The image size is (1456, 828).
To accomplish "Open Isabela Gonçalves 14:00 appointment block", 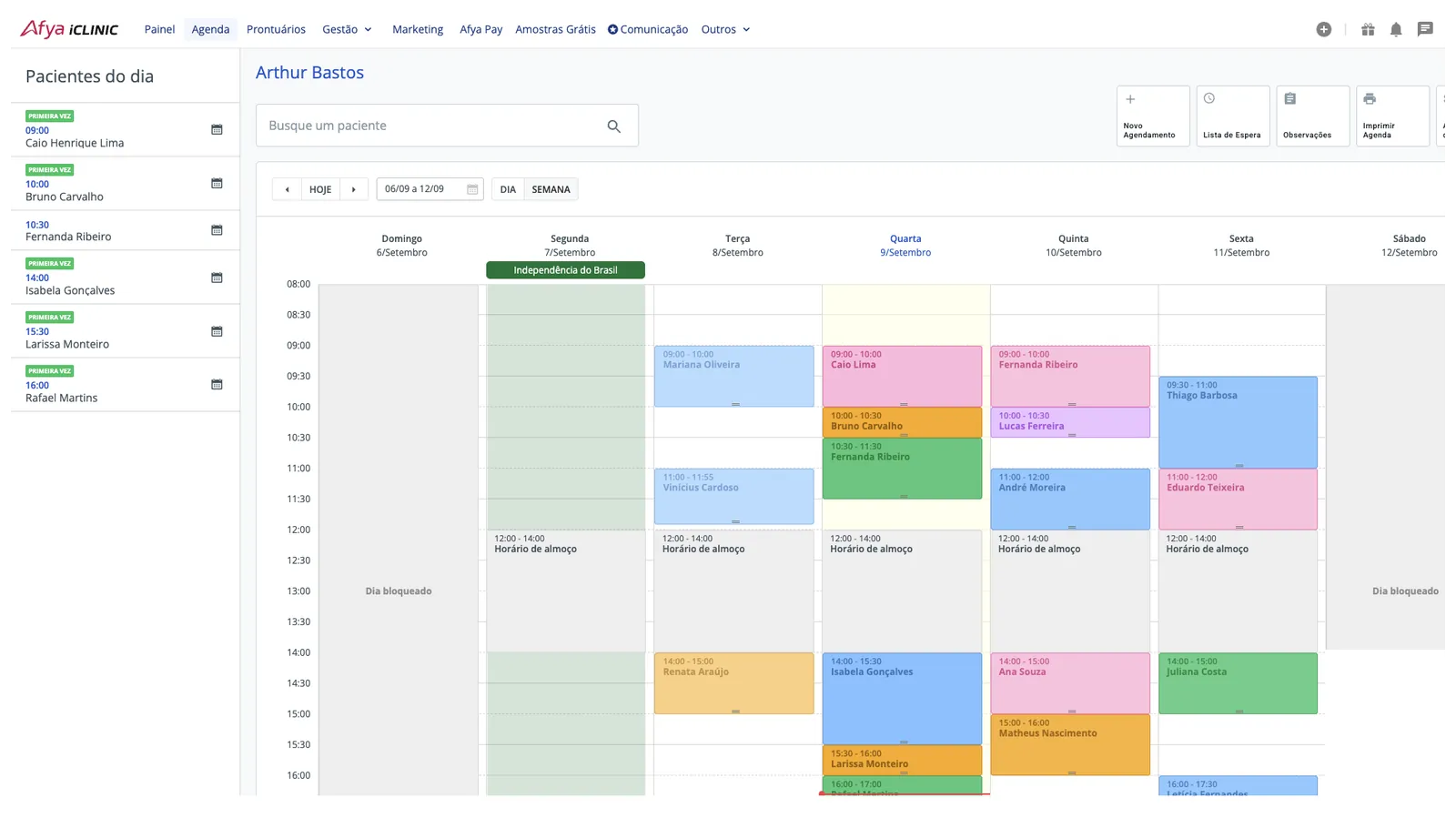I will 902,699.
